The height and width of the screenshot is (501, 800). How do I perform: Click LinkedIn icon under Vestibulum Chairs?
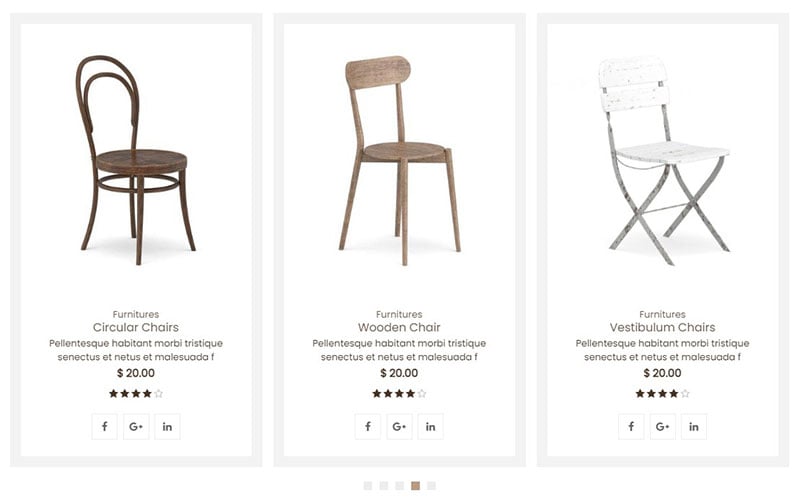pyautogui.click(x=694, y=427)
